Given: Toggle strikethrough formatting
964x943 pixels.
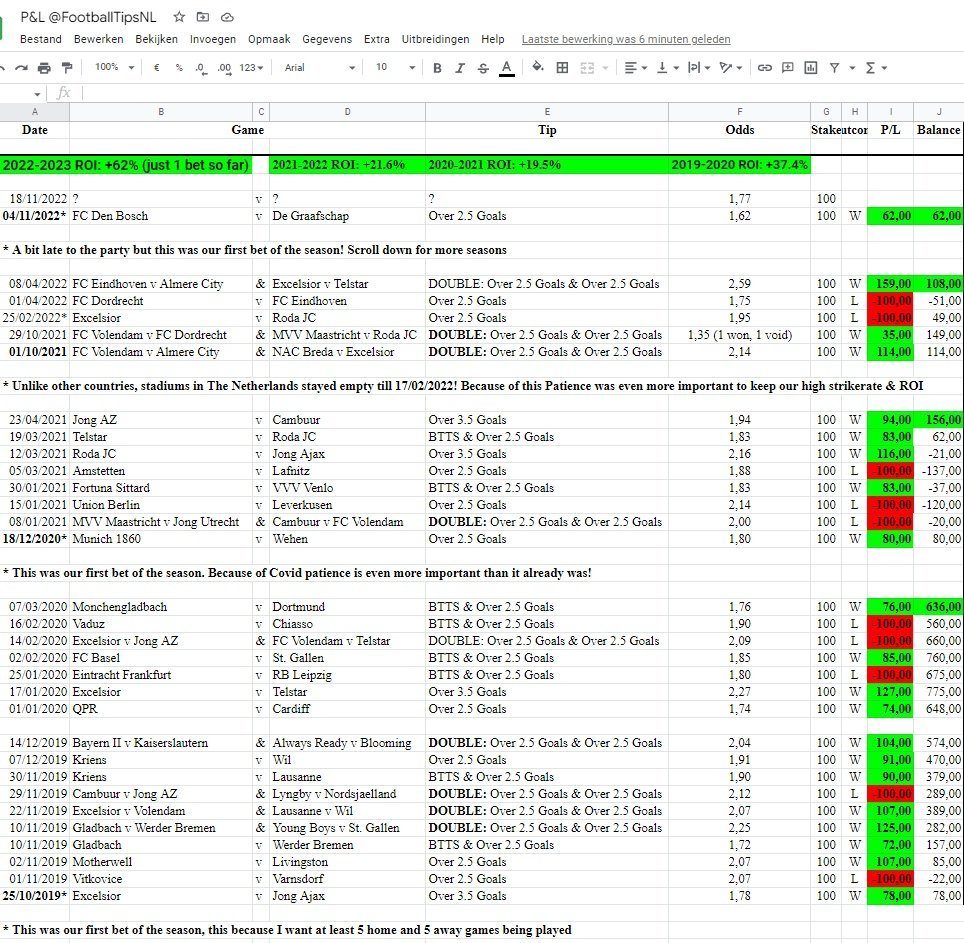Looking at the screenshot, I should pyautogui.click(x=483, y=68).
